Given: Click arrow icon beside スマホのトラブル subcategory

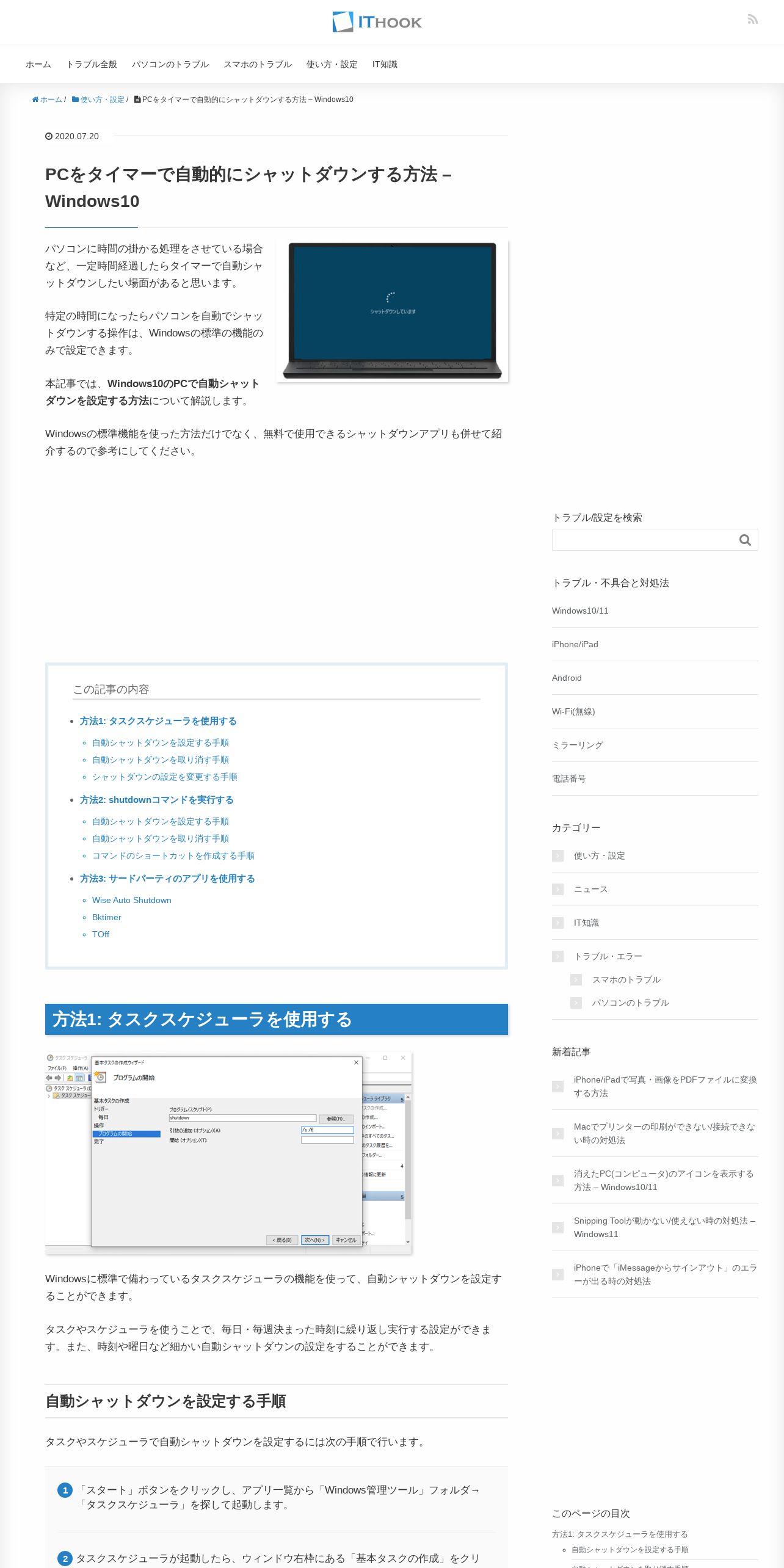Looking at the screenshot, I should (x=576, y=979).
